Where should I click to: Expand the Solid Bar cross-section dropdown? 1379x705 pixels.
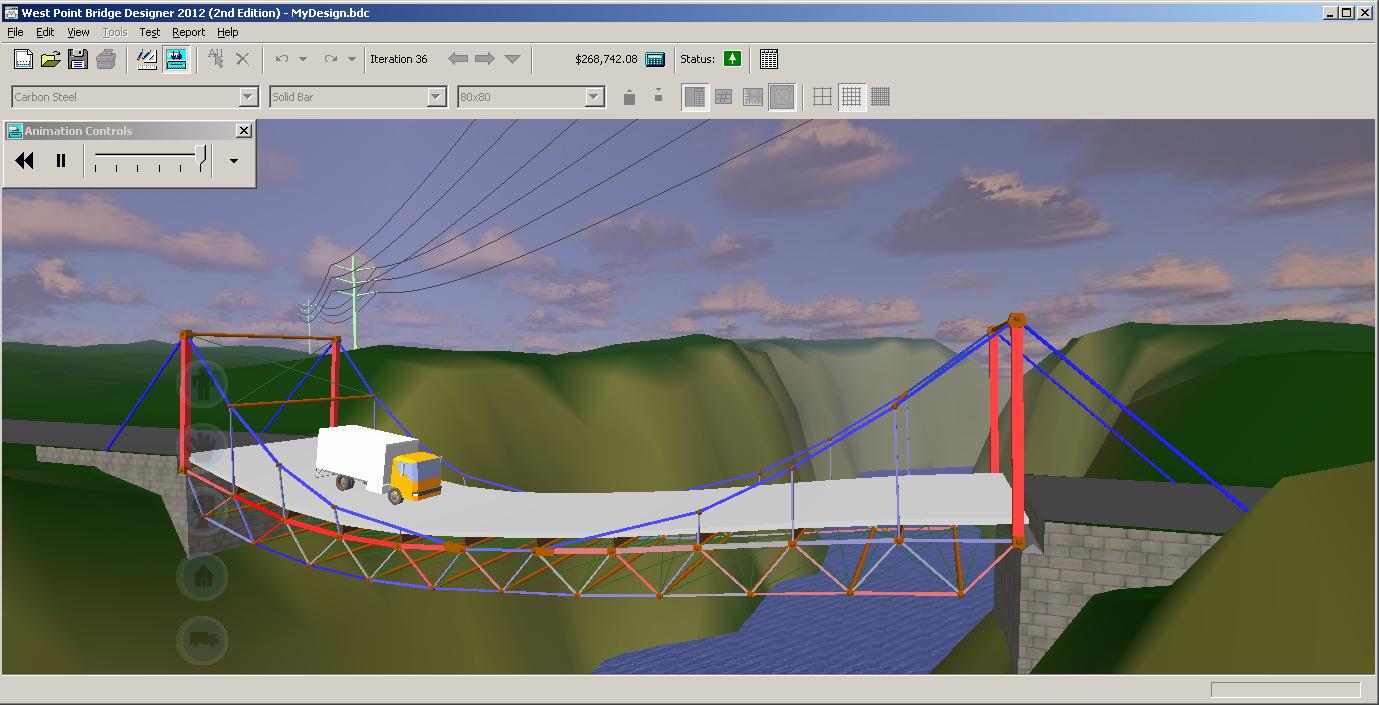click(437, 96)
